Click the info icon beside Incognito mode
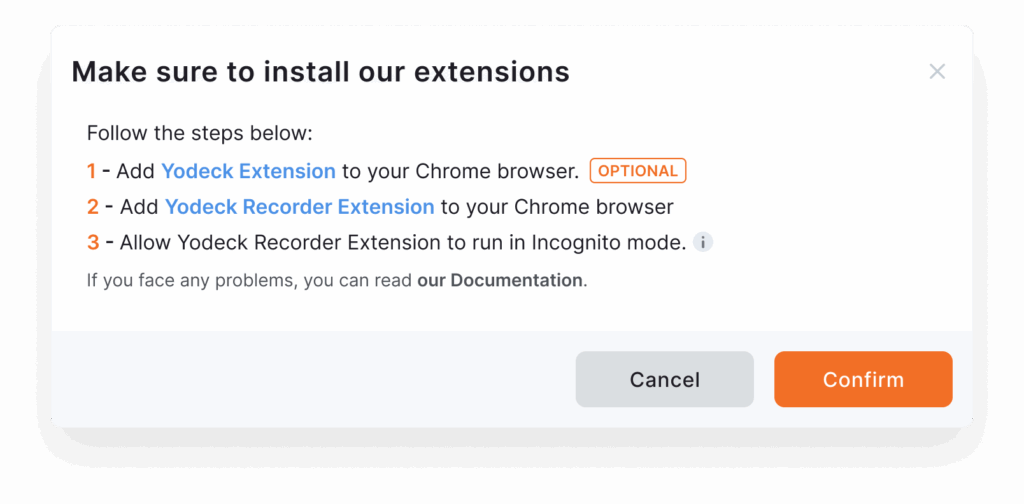 pos(703,242)
